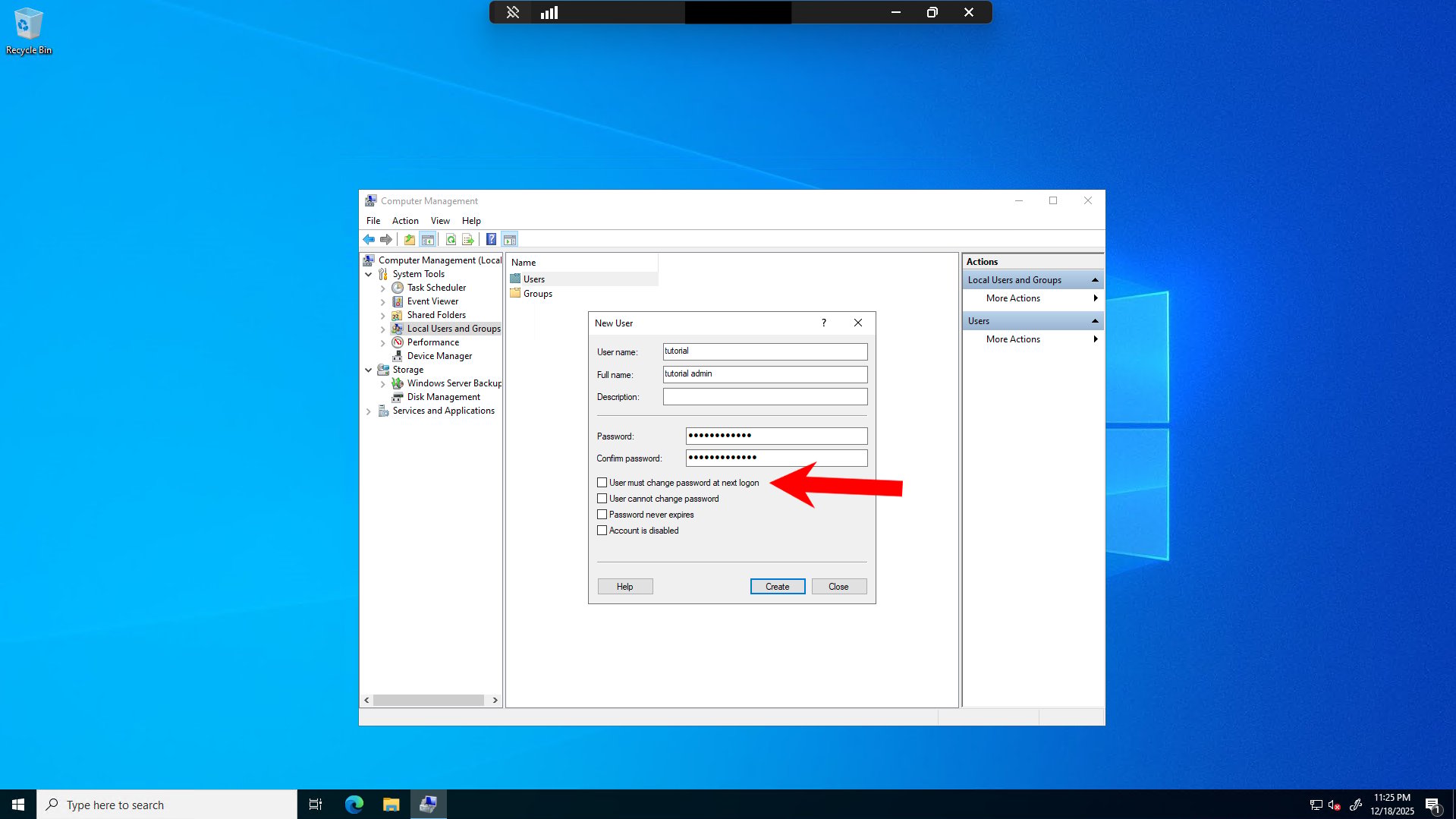Check User cannot change password
Viewport: 1456px width, 819px height.
pos(602,499)
